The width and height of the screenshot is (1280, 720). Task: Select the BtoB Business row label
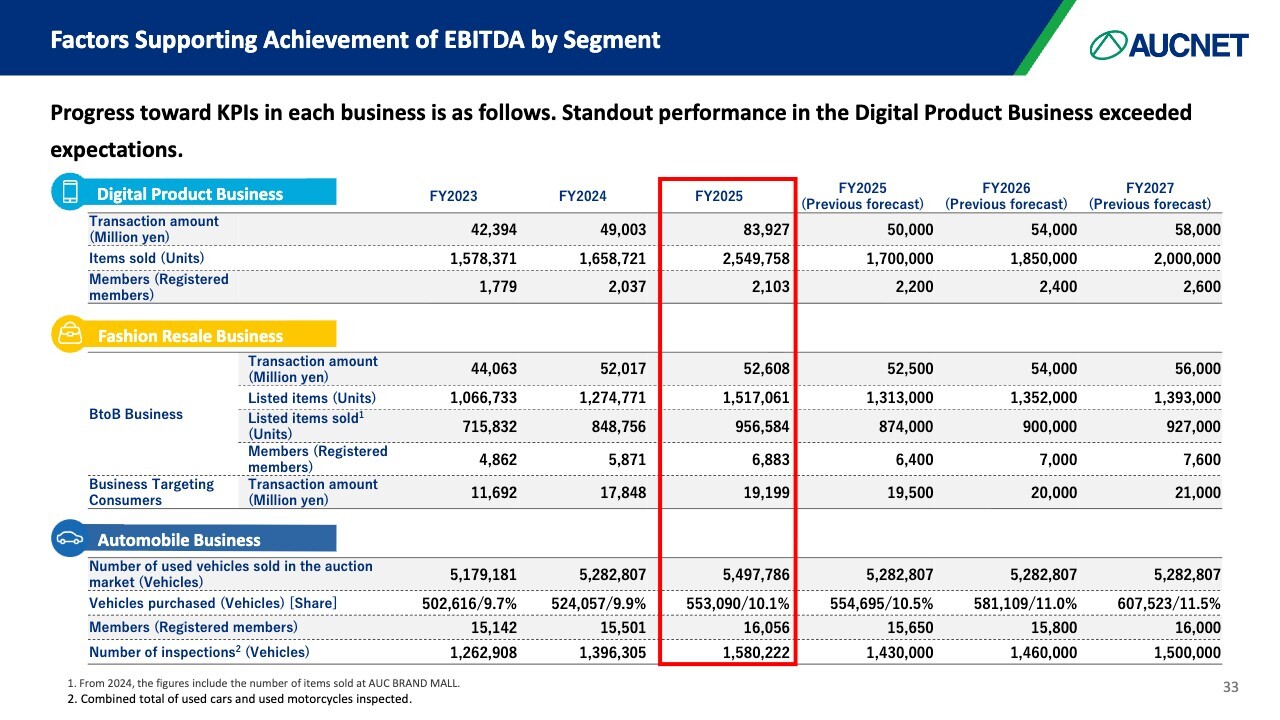(136, 414)
